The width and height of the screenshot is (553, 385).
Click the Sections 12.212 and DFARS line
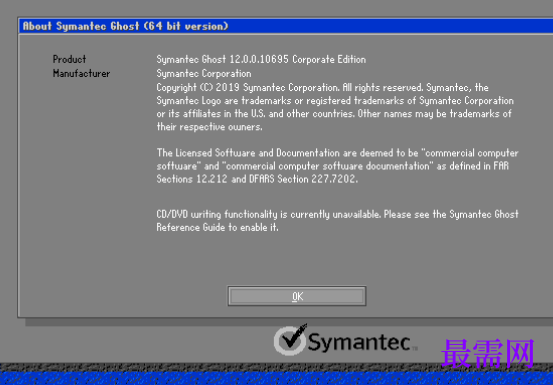257,179
